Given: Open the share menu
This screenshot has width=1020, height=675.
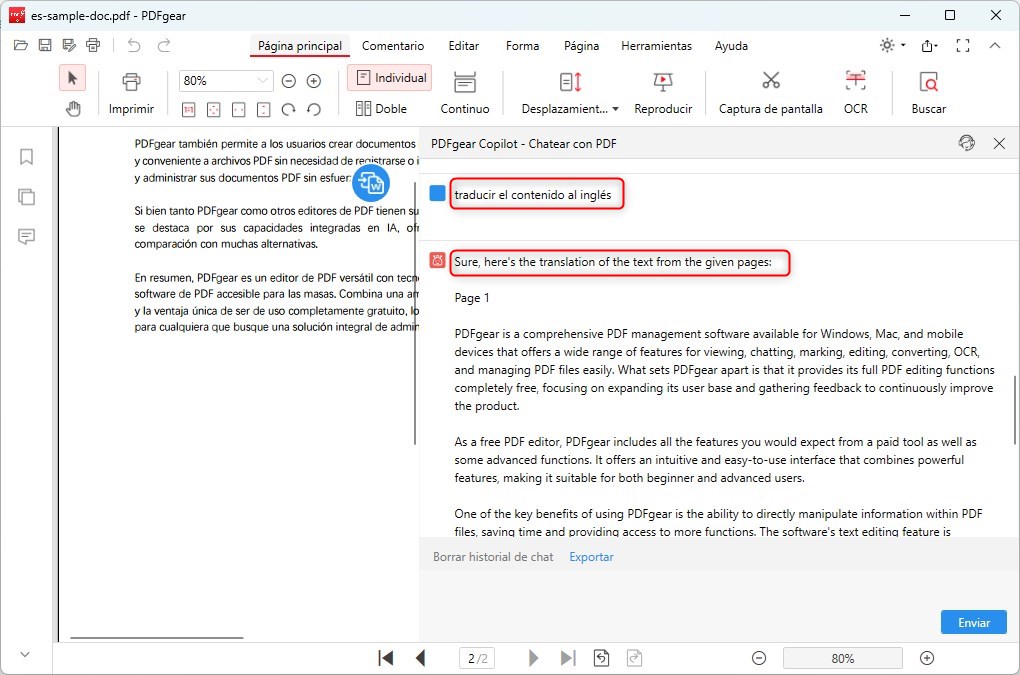Looking at the screenshot, I should [x=929, y=46].
